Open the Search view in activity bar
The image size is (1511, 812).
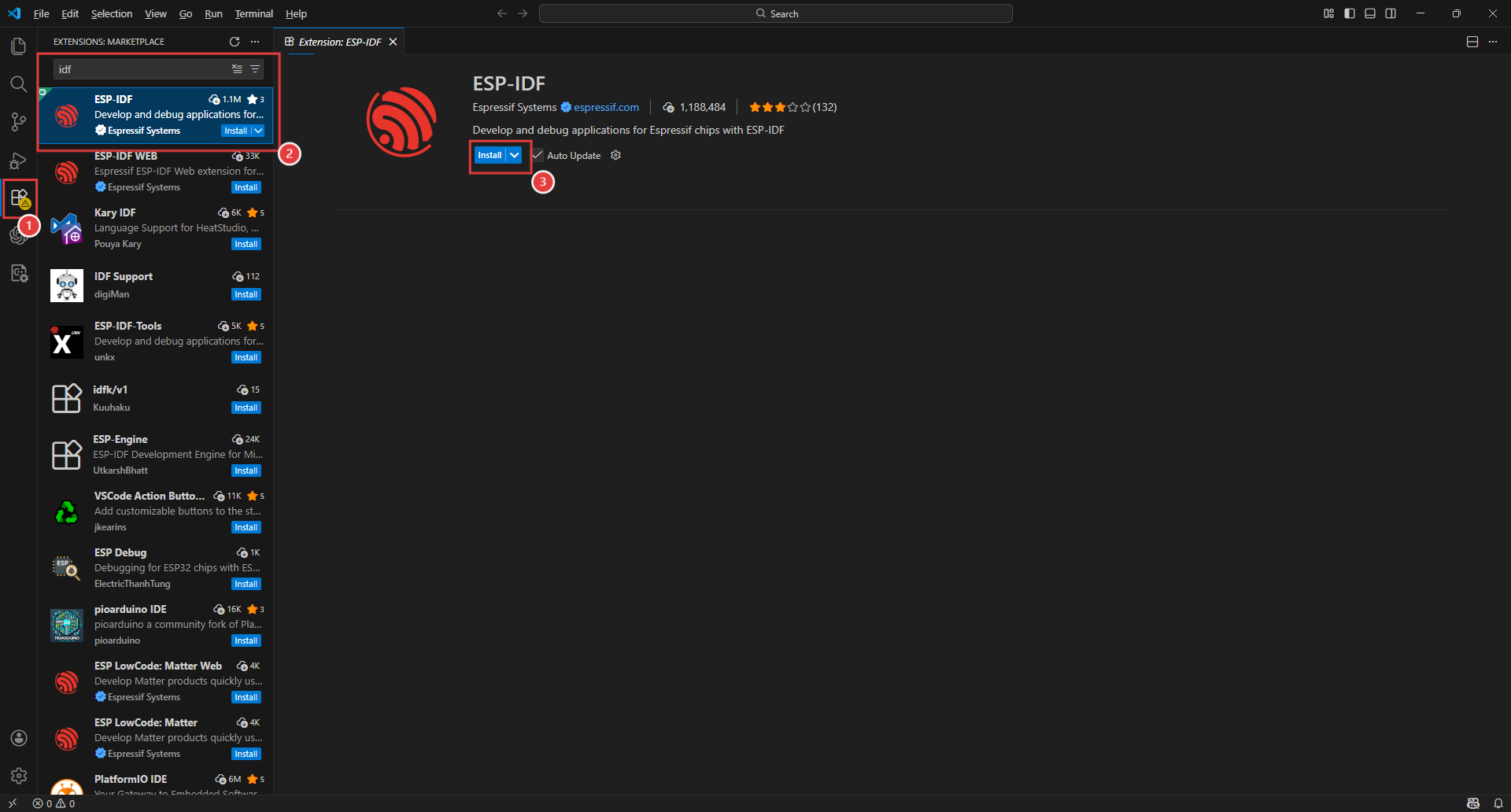19,84
